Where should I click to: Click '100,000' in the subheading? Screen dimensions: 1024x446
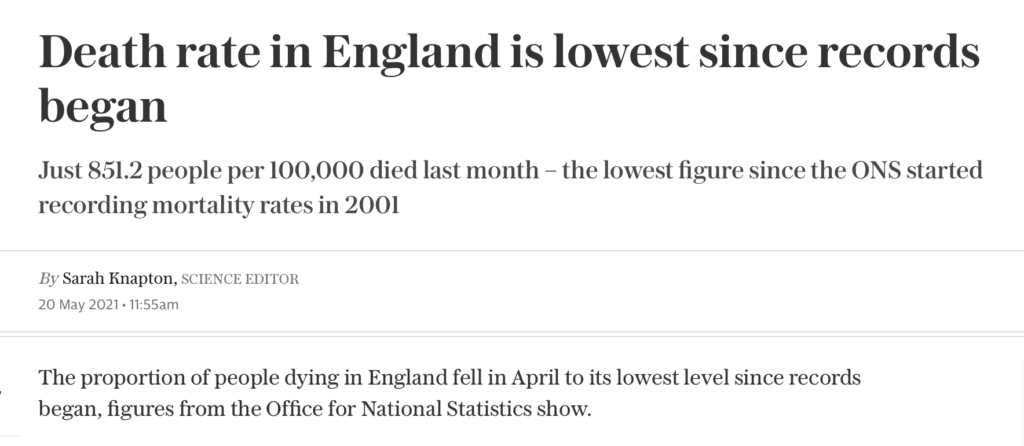[x=314, y=170]
